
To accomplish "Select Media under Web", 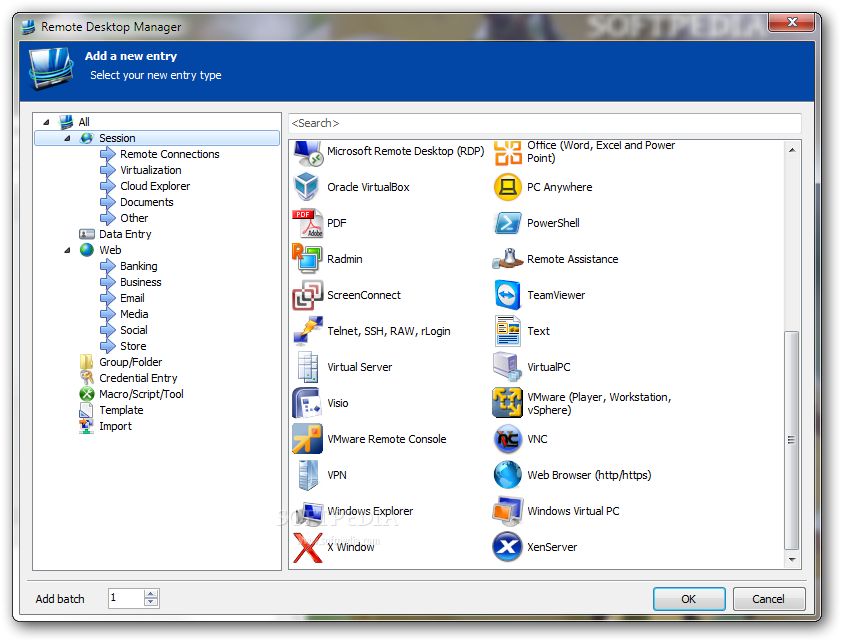I will click(x=134, y=314).
